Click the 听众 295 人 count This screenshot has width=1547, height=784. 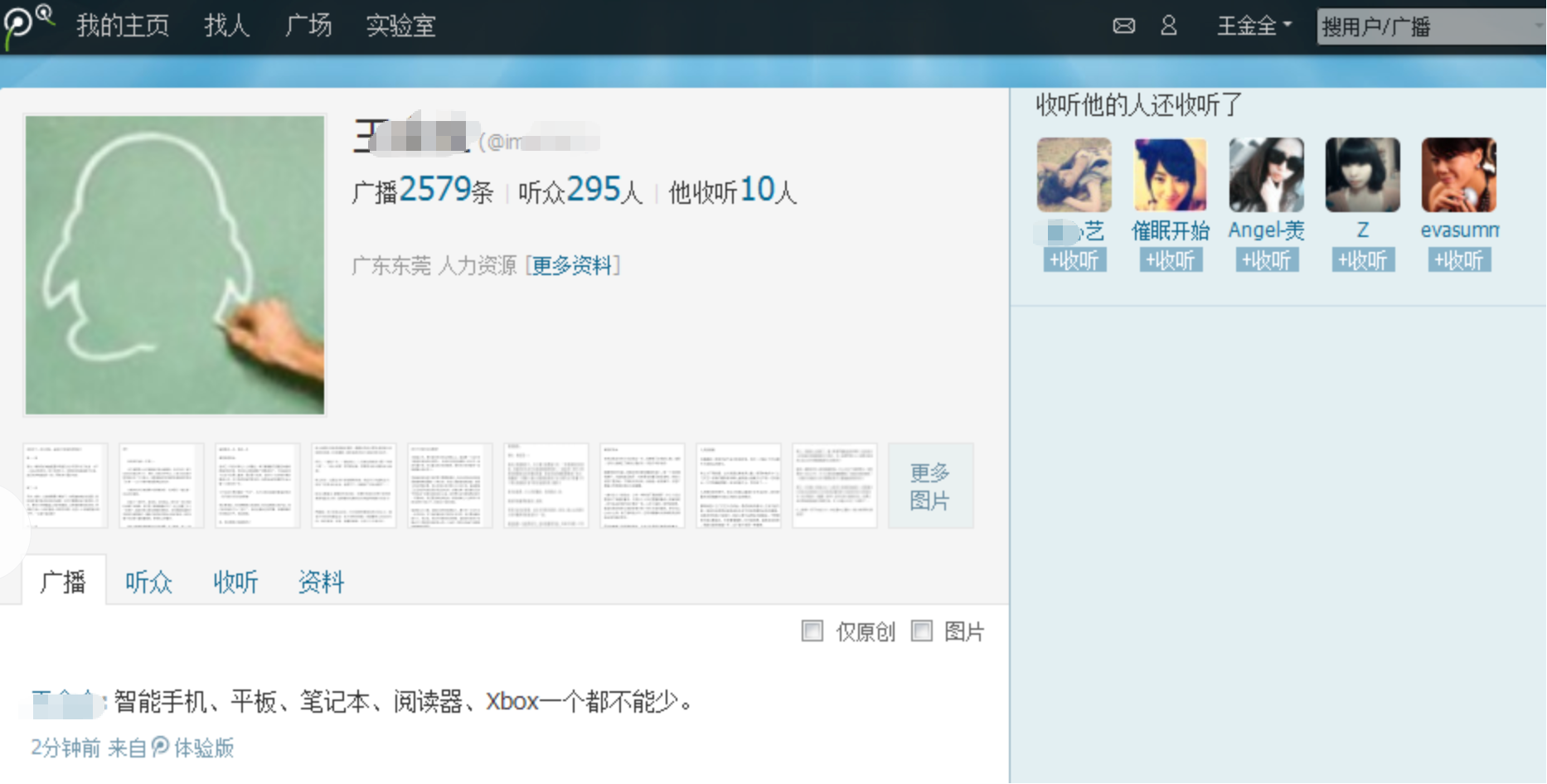580,191
